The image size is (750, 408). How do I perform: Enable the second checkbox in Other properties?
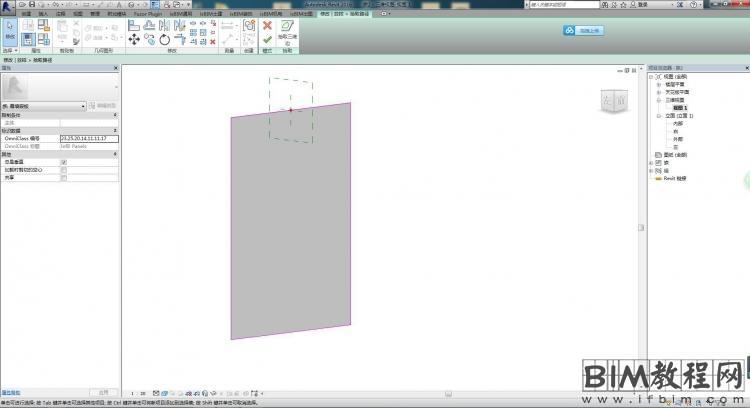(64, 169)
